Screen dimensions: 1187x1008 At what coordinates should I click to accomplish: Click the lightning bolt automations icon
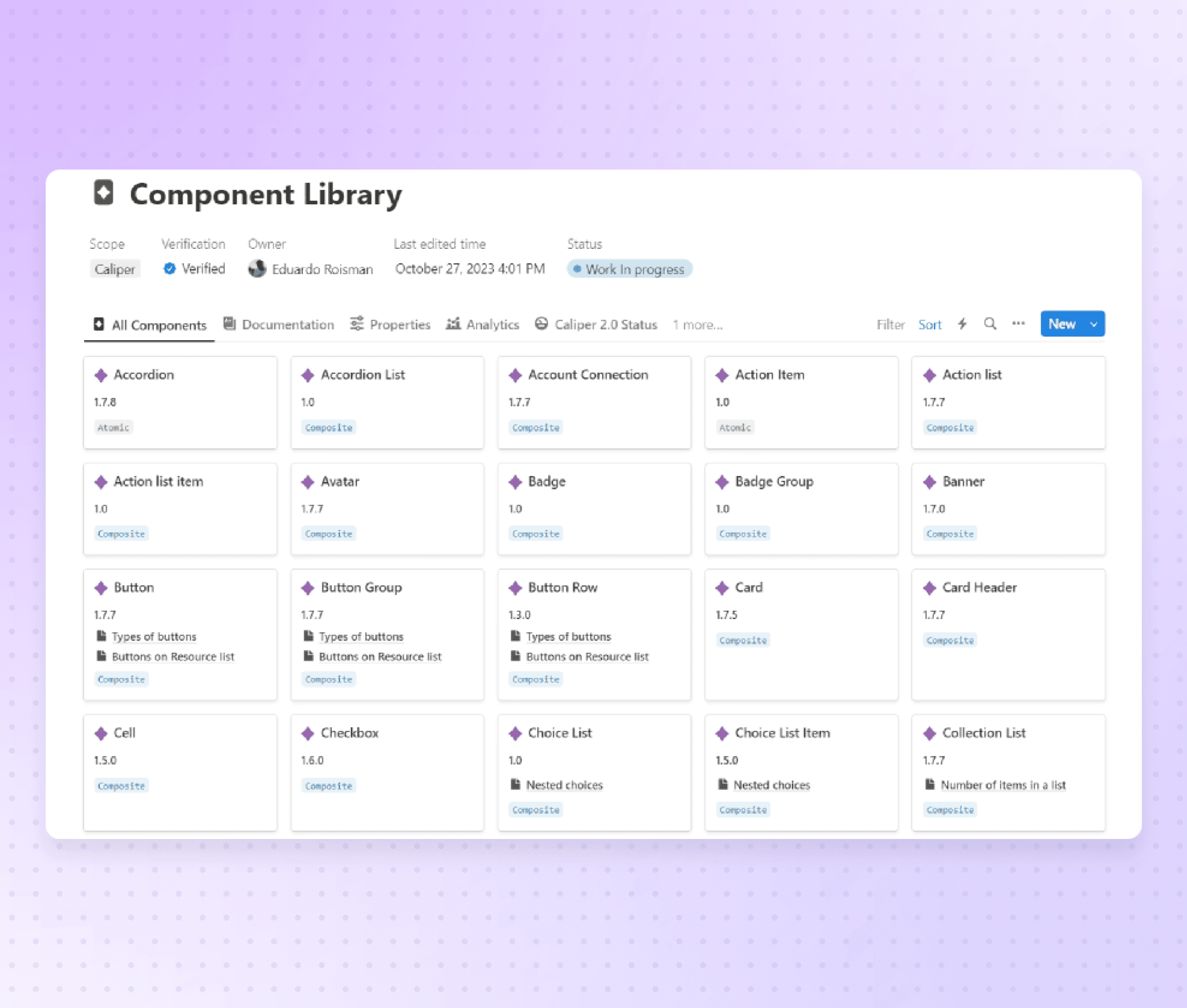962,324
